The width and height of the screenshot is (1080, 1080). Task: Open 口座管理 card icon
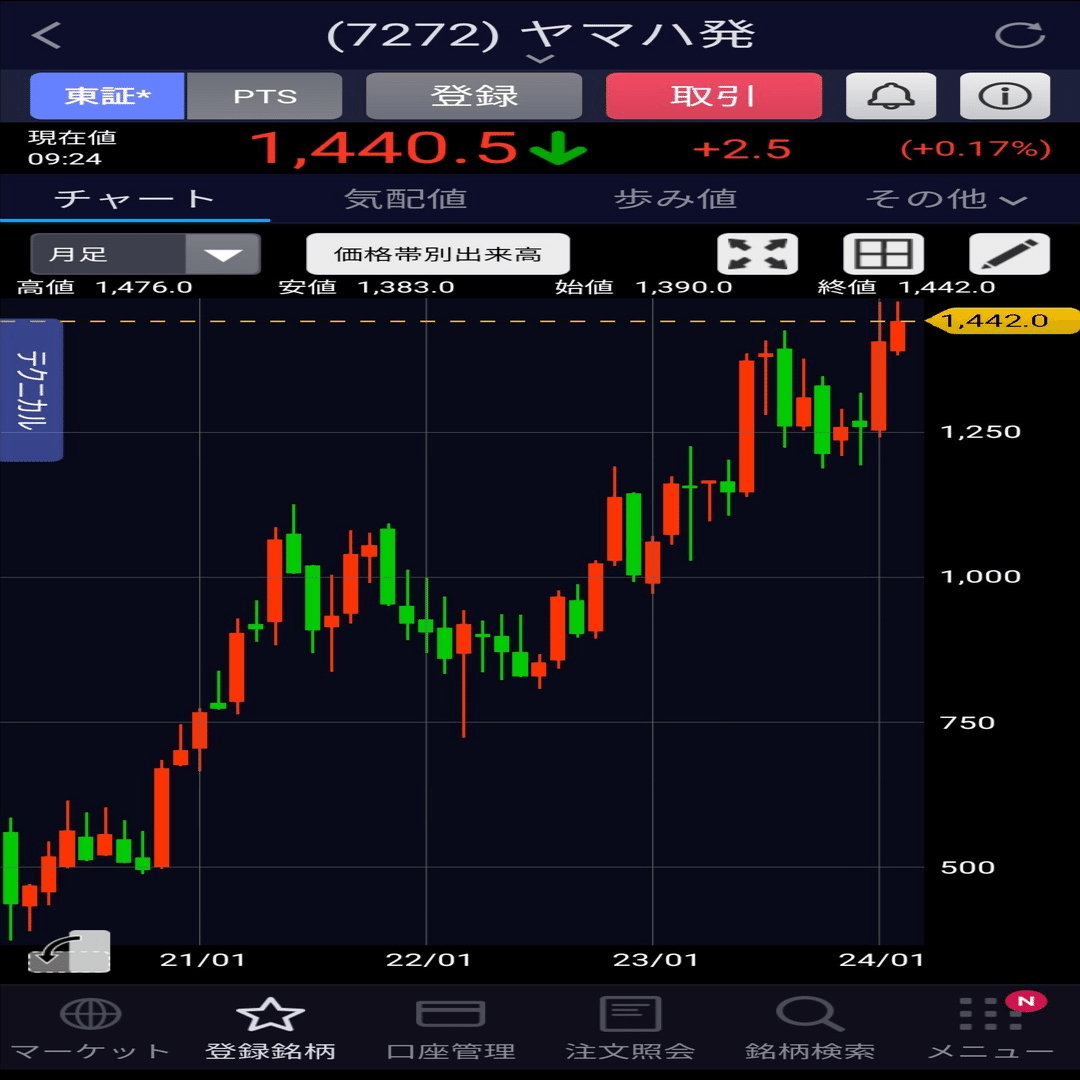(450, 1014)
